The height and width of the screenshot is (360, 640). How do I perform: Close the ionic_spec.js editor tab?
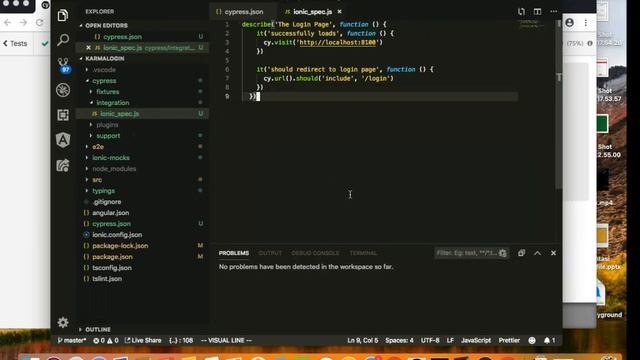[339, 12]
